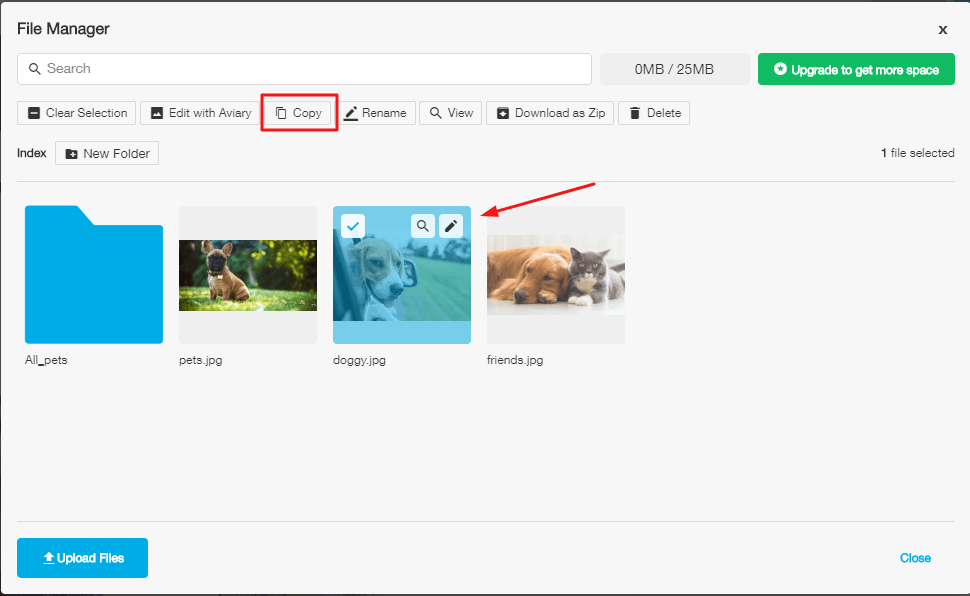Click the All_pets folder name
The height and width of the screenshot is (596, 970).
[x=46, y=360]
